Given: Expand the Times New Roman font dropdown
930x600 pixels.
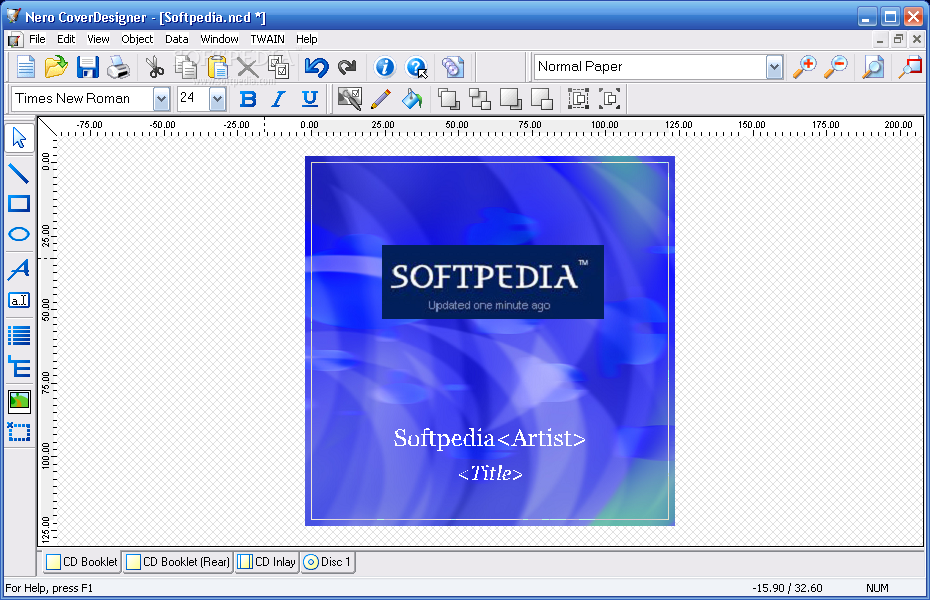Looking at the screenshot, I should click(x=161, y=99).
